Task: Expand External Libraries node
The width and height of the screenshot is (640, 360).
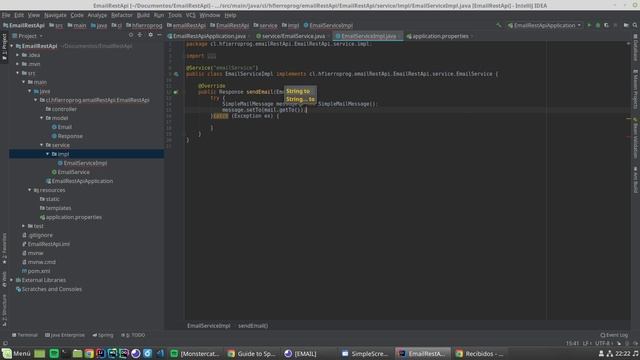Action: [x=12, y=280]
